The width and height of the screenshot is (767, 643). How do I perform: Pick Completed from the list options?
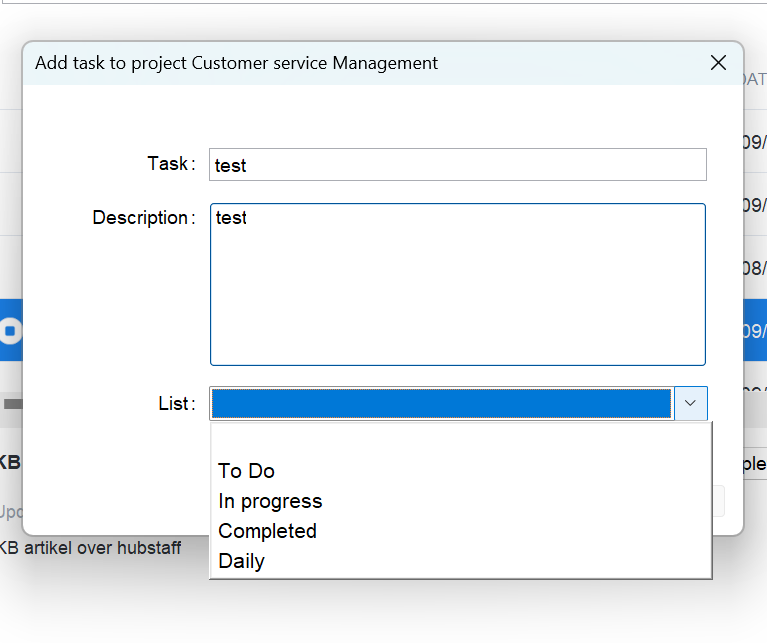pyautogui.click(x=267, y=531)
